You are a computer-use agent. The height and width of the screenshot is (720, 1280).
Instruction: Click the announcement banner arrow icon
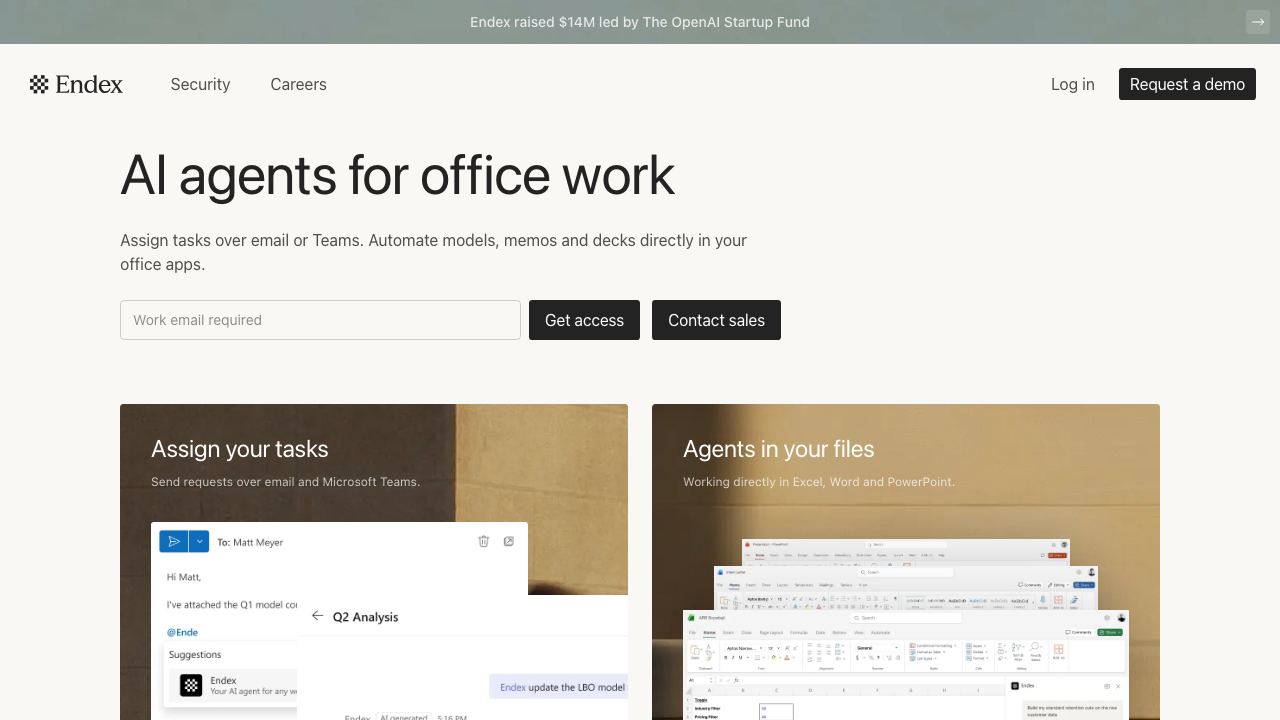(x=1258, y=22)
